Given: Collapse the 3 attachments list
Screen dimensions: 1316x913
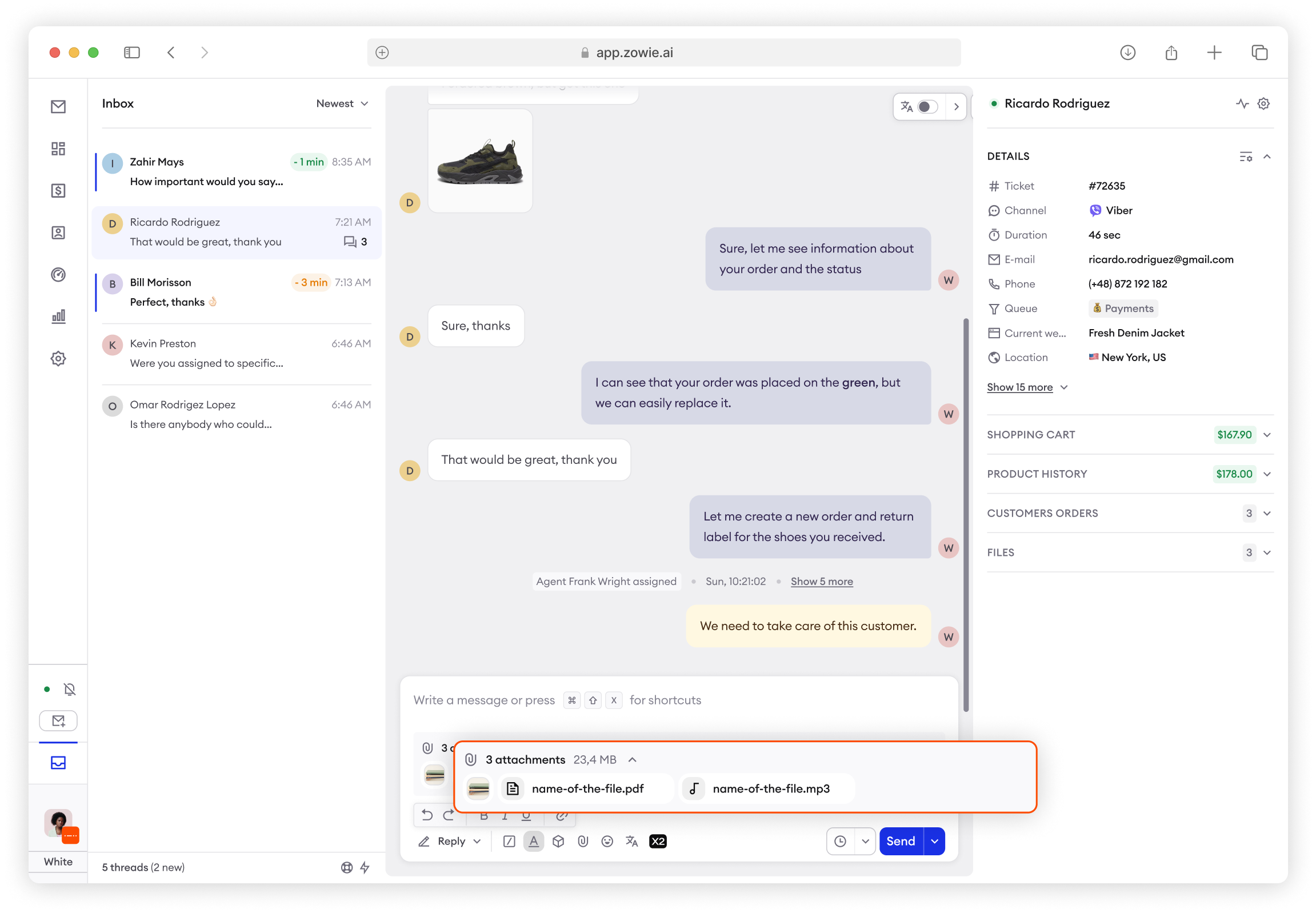Looking at the screenshot, I should point(632,760).
